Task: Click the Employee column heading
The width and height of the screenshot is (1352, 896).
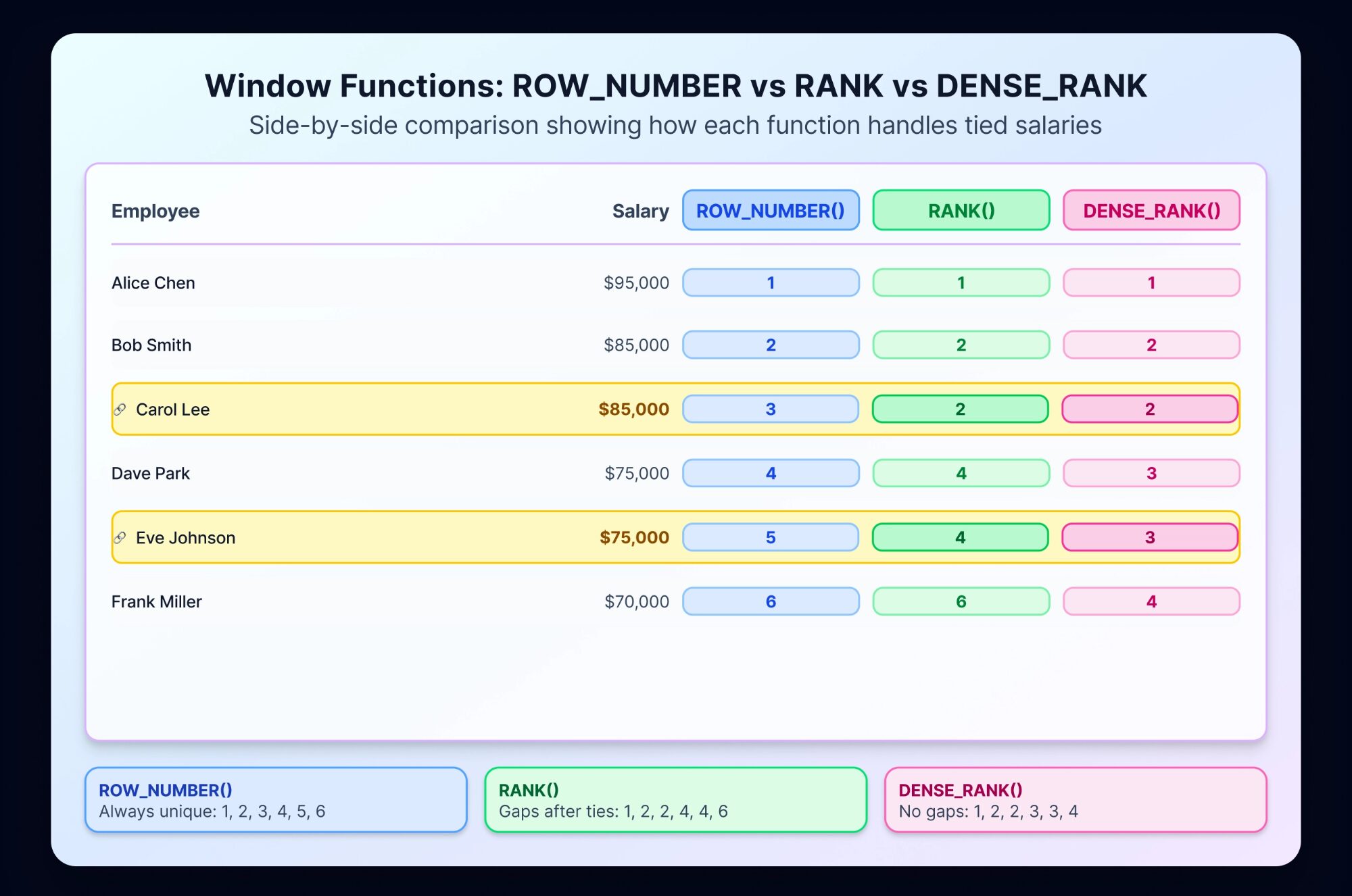Action: click(155, 211)
